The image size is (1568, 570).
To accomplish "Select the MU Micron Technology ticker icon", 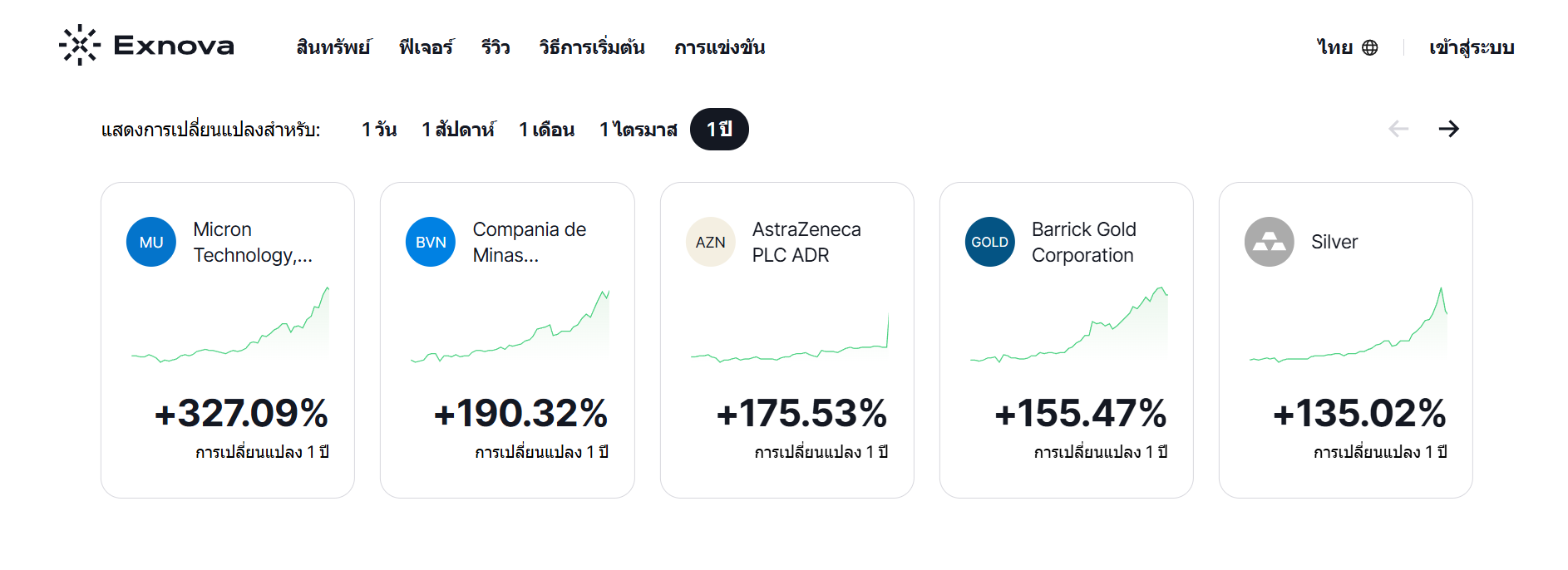I will 151,242.
